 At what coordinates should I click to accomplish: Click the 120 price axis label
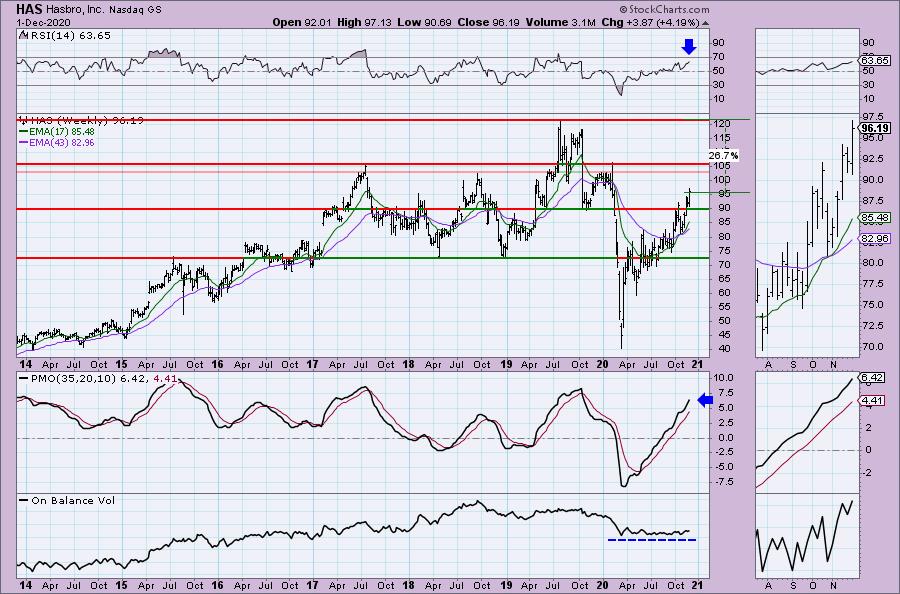721,124
